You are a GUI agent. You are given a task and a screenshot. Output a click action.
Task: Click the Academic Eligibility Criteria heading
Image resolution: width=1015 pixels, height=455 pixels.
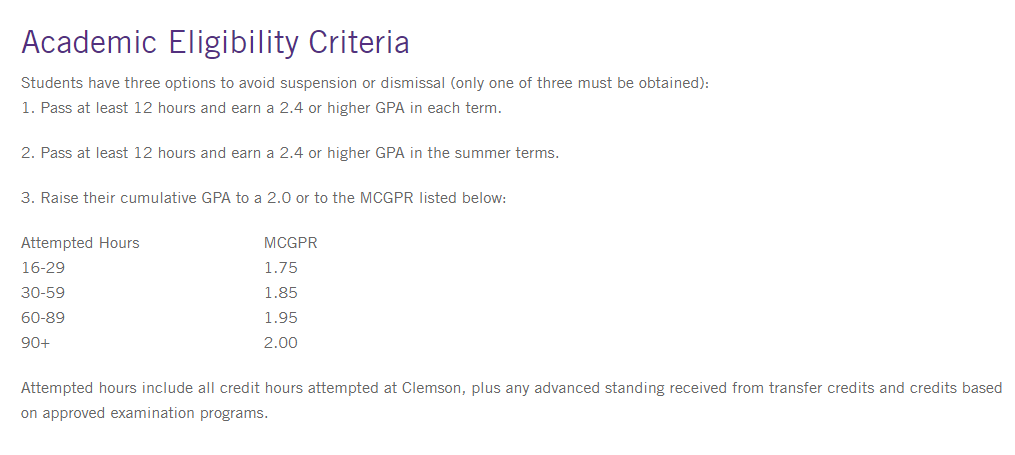click(x=215, y=43)
